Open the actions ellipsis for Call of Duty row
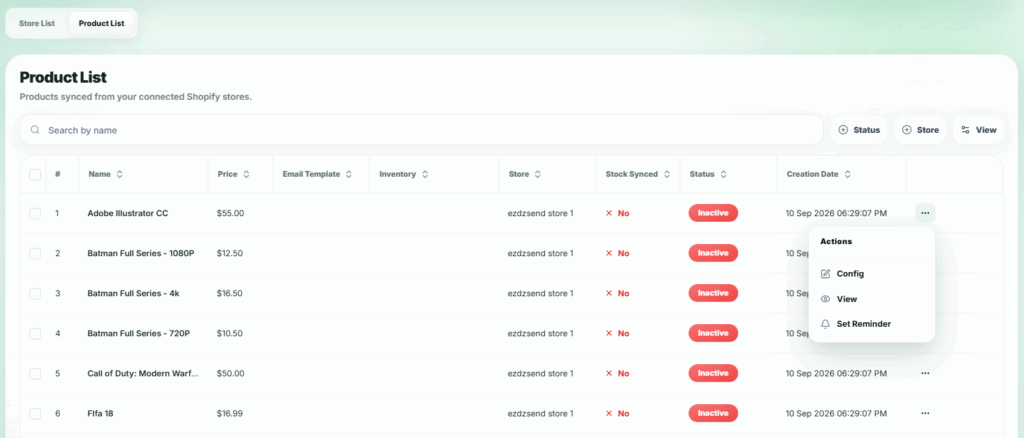This screenshot has height=438, width=1024. pos(925,373)
